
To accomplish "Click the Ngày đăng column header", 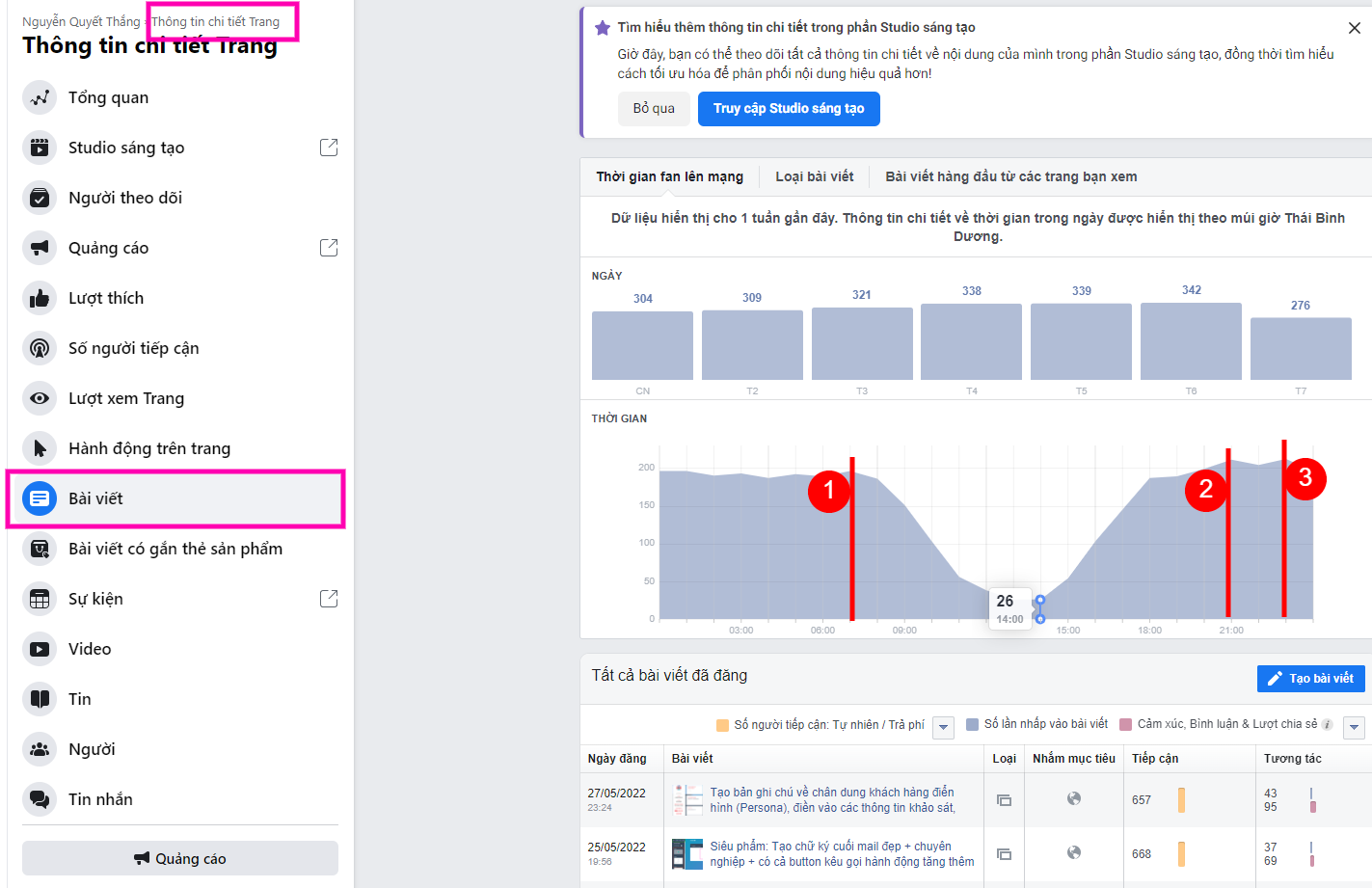I will [617, 759].
